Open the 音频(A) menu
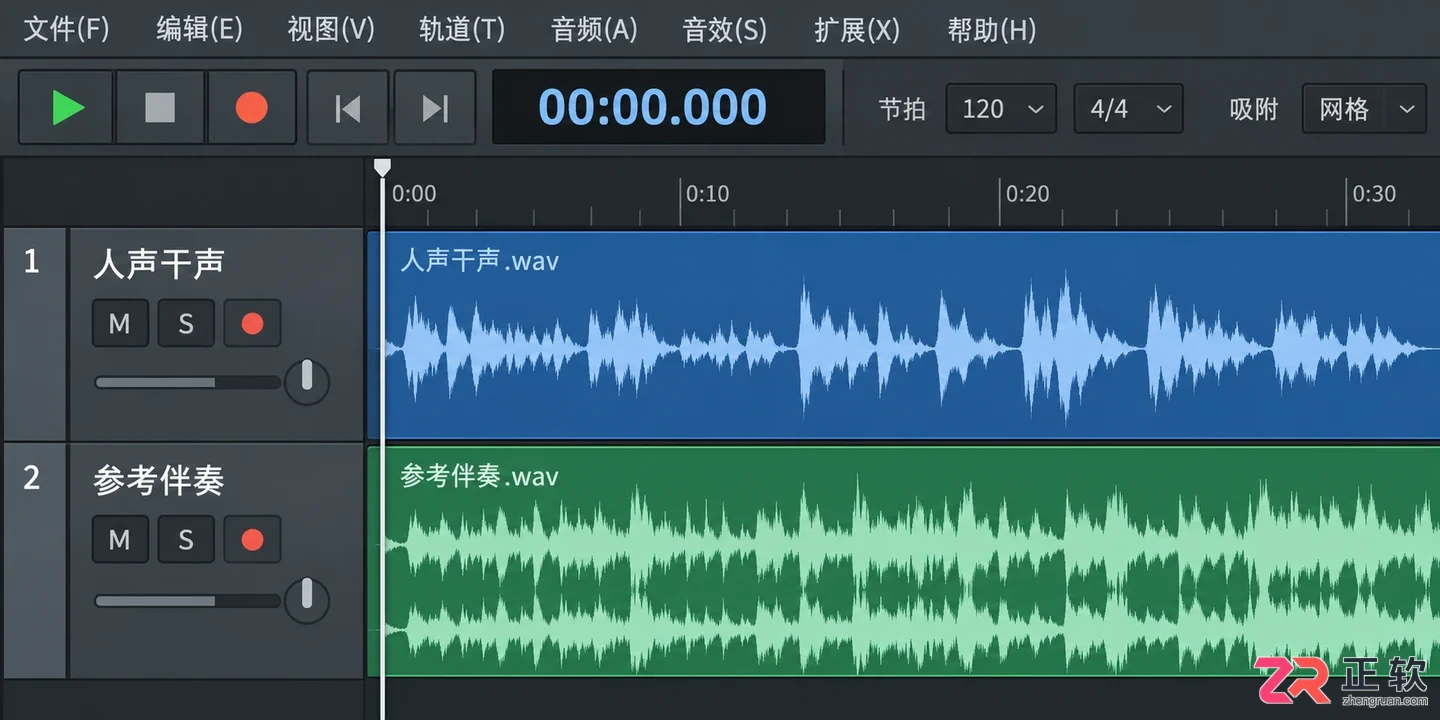Image resolution: width=1440 pixels, height=720 pixels. (594, 29)
